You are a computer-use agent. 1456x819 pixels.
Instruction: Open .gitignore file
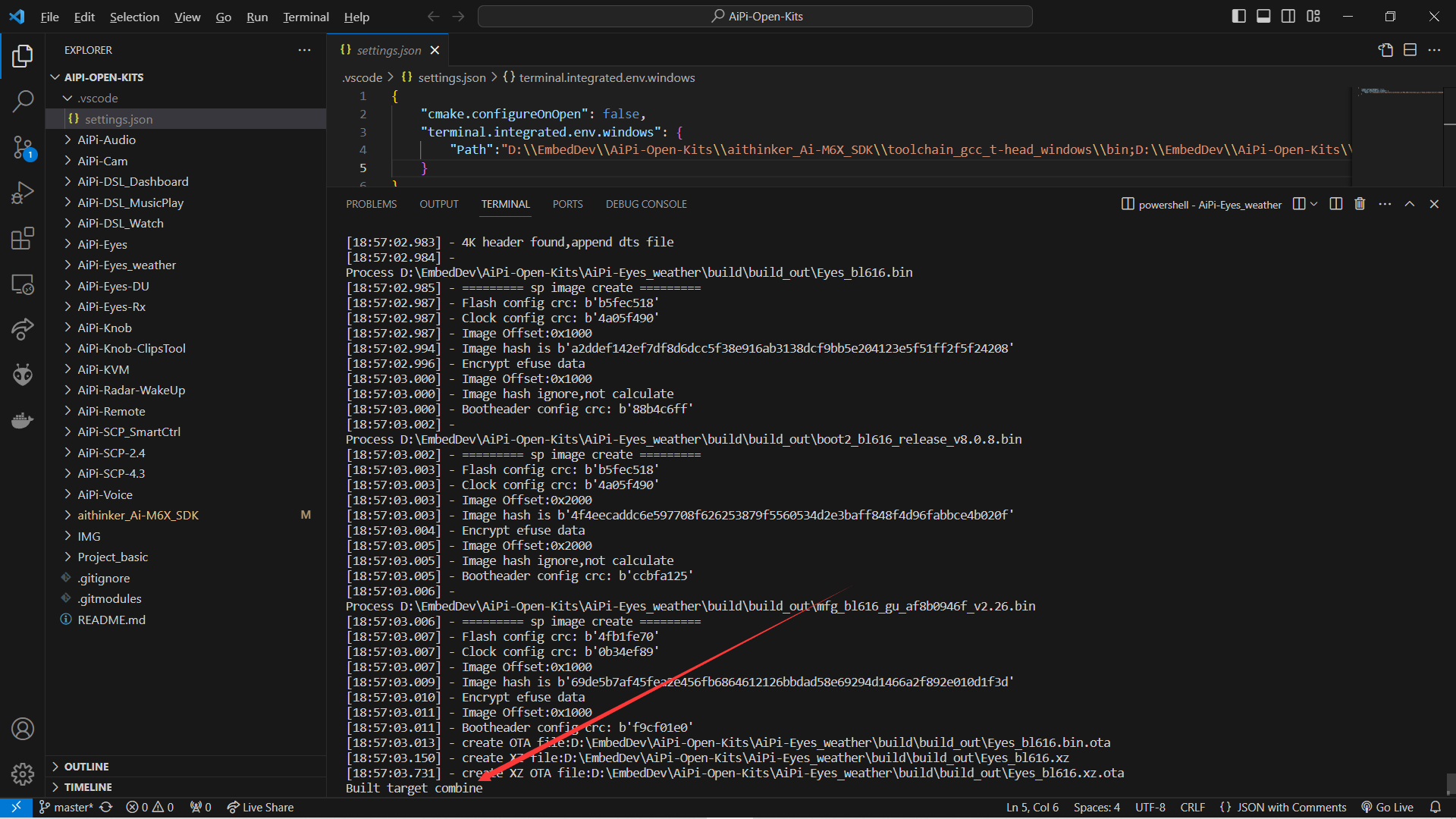pyautogui.click(x=186, y=579)
